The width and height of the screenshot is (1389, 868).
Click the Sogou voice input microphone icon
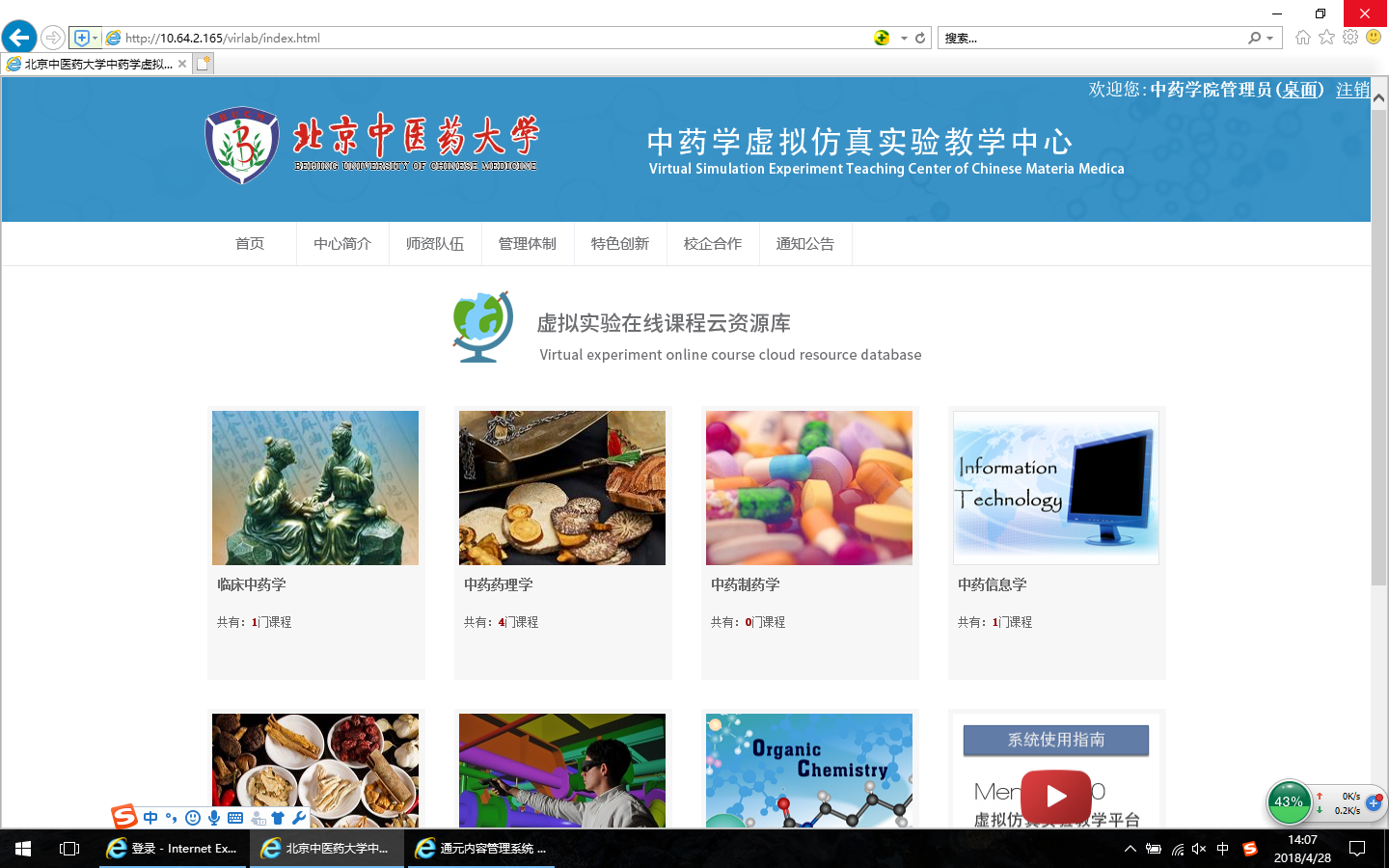[214, 818]
